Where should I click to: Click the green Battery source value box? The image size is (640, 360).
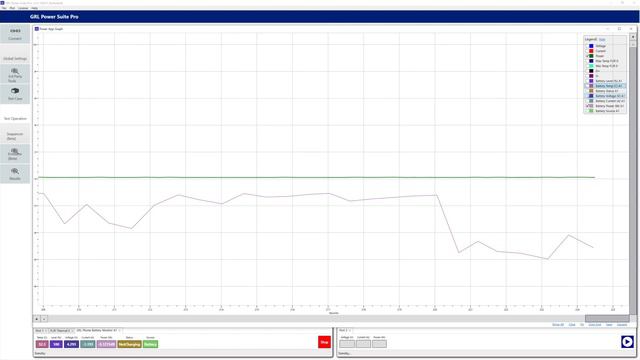coord(150,344)
